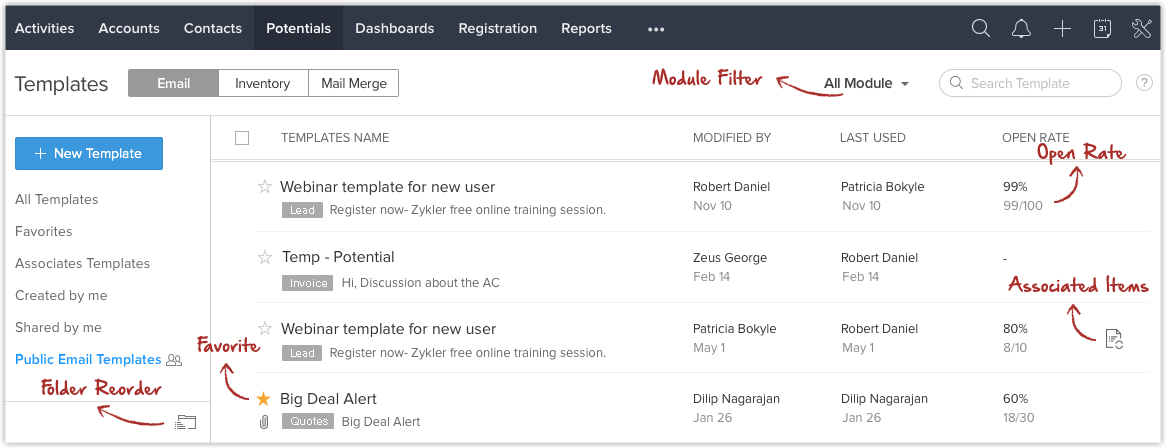Click the help question mark icon
Image resolution: width=1166 pixels, height=448 pixels.
[1144, 83]
